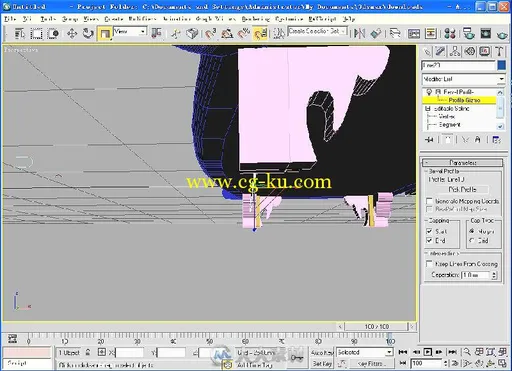Screen dimensions: 512x371
Task: Uncheck the Capping Start checkbox
Action: [429, 231]
